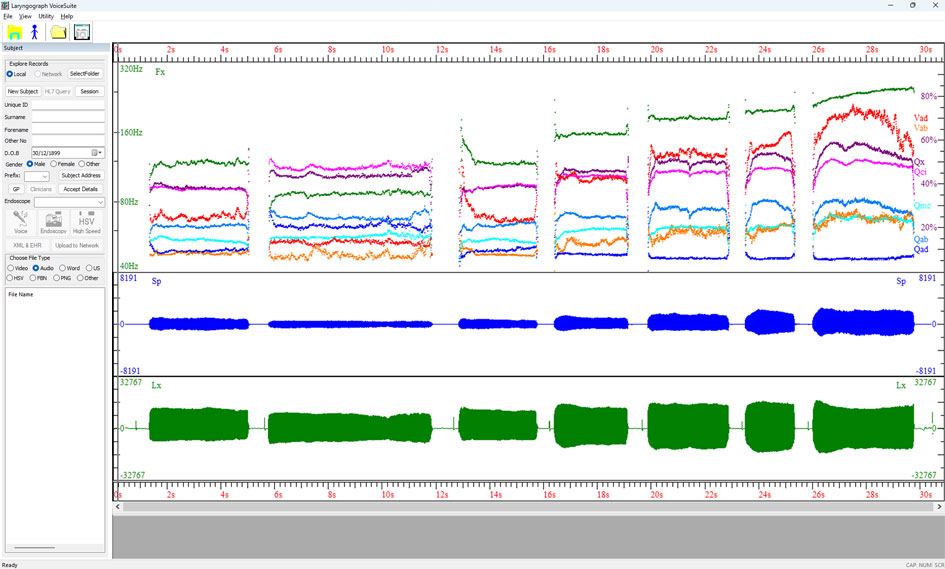Click the D.O.B date field
Viewport: 945px width, 569px height.
pyautogui.click(x=68, y=153)
